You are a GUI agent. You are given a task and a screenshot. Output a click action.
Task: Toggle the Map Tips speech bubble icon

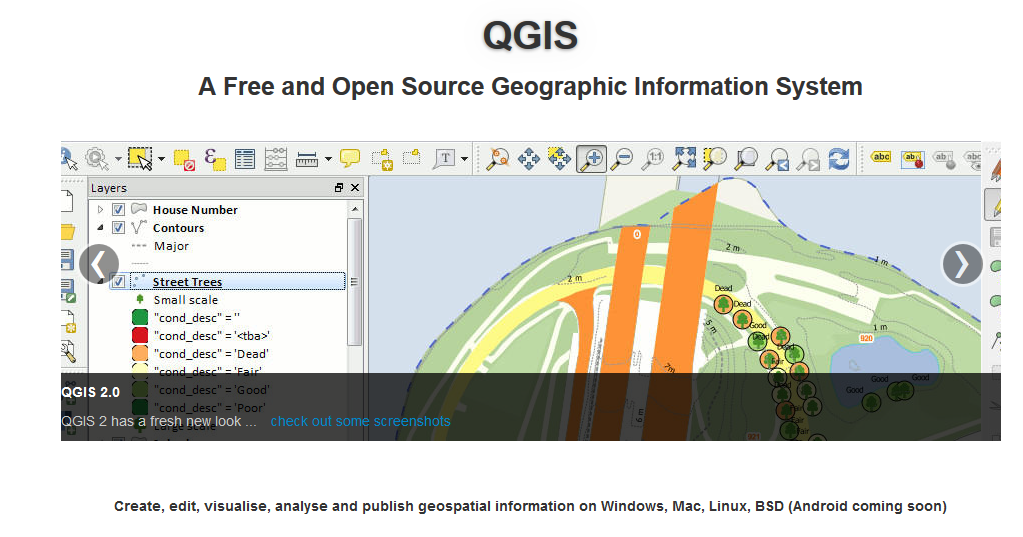[350, 158]
